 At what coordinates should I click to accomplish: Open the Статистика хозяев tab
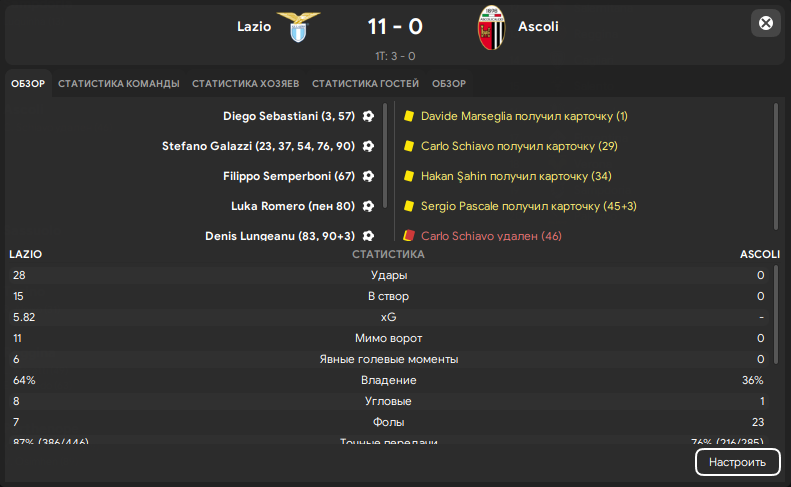click(246, 84)
